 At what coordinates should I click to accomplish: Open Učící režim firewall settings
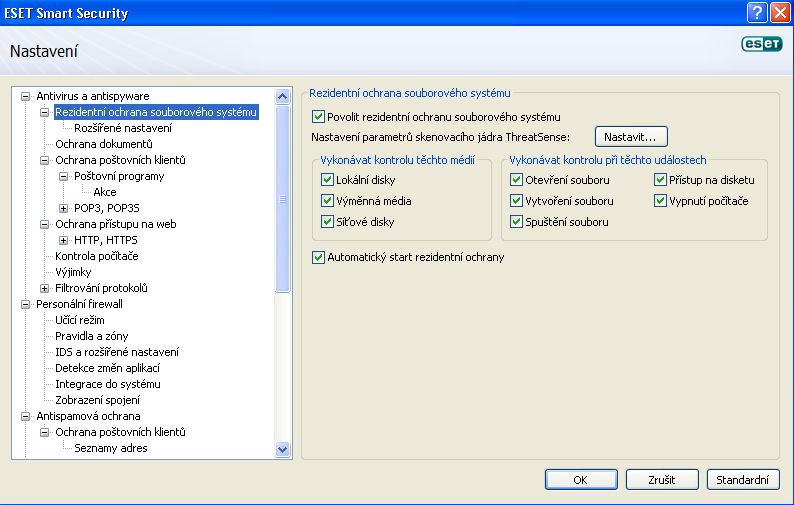pyautogui.click(x=80, y=320)
